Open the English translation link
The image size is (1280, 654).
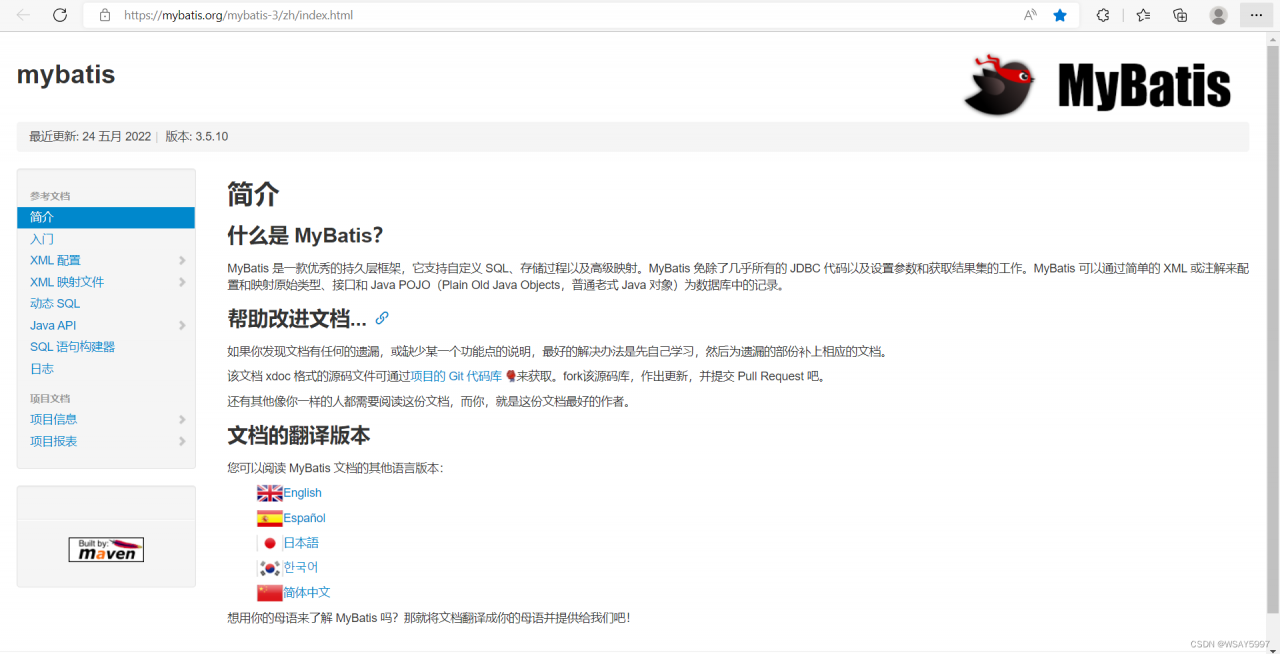coord(302,493)
